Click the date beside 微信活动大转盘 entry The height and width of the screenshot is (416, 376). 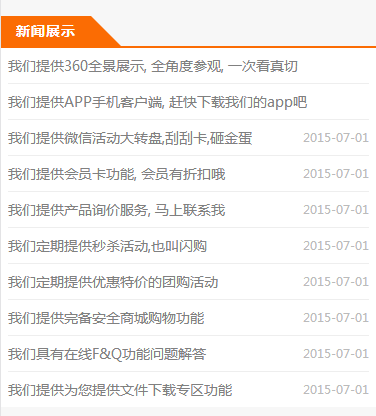coord(336,138)
